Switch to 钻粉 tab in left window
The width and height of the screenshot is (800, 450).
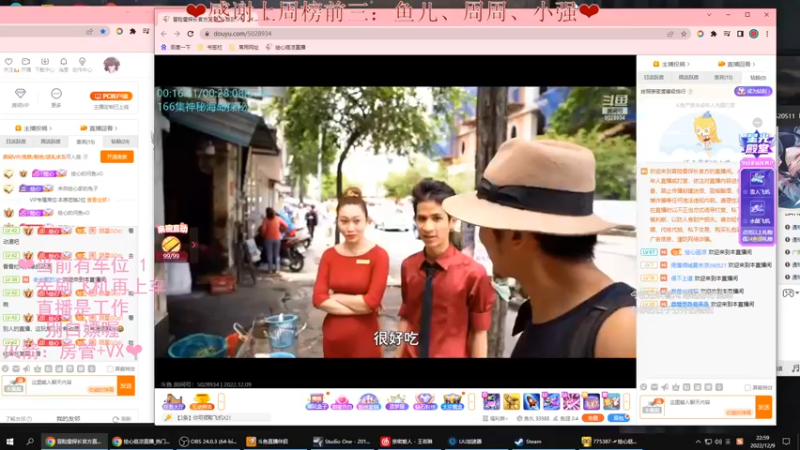pos(120,141)
